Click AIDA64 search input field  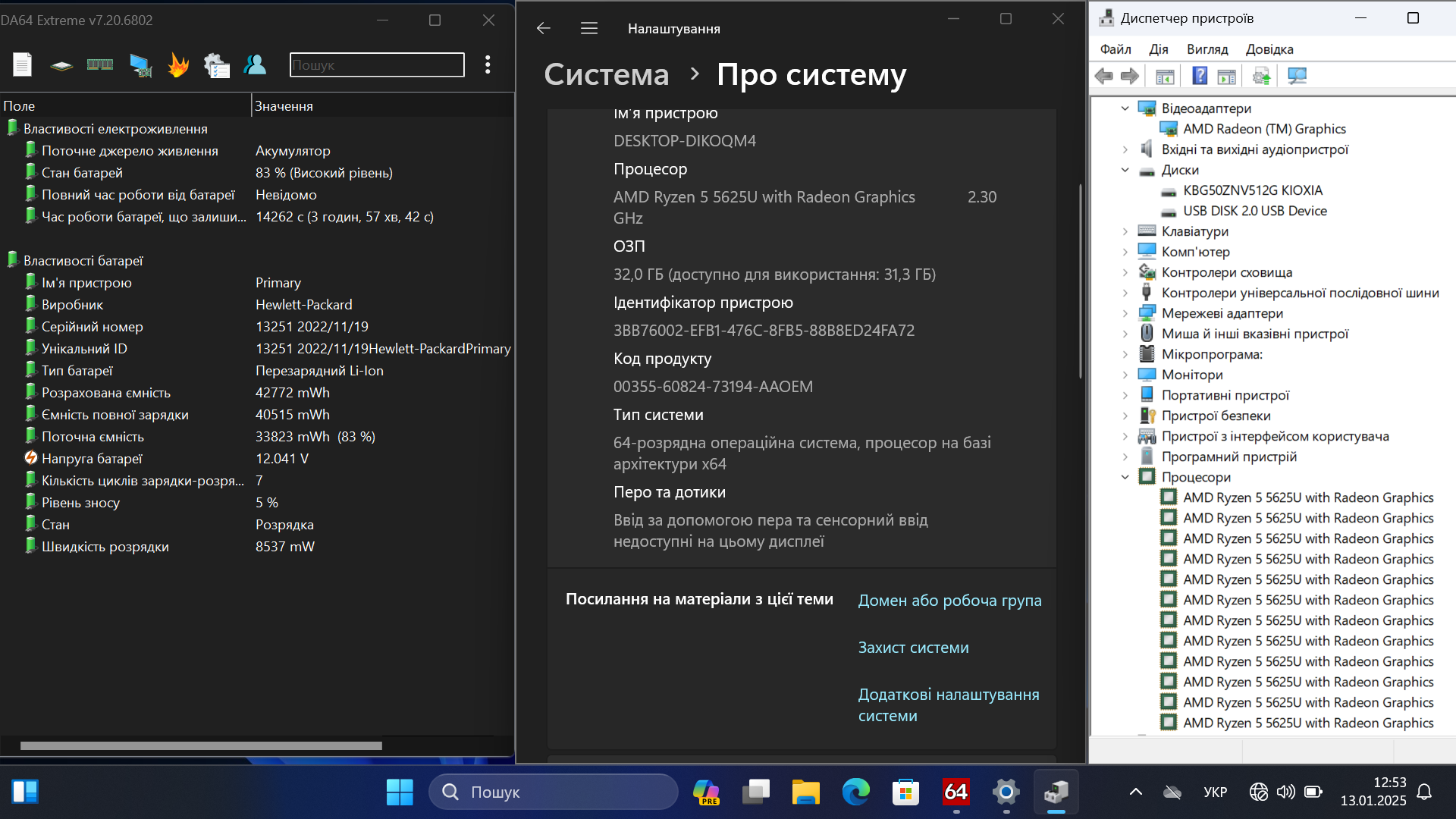pos(377,64)
